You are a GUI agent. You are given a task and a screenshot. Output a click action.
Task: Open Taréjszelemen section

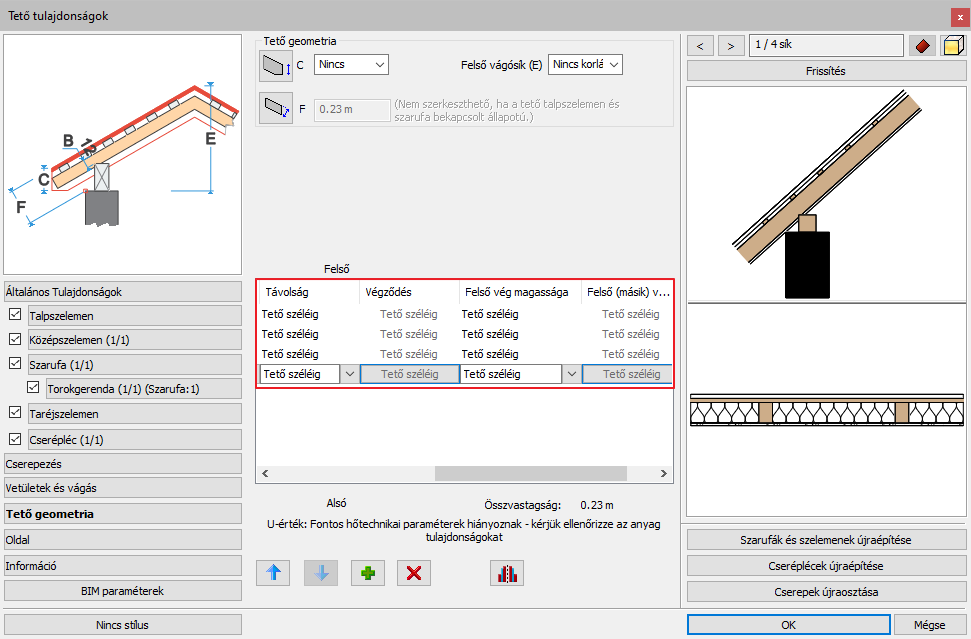pyautogui.click(x=135, y=414)
